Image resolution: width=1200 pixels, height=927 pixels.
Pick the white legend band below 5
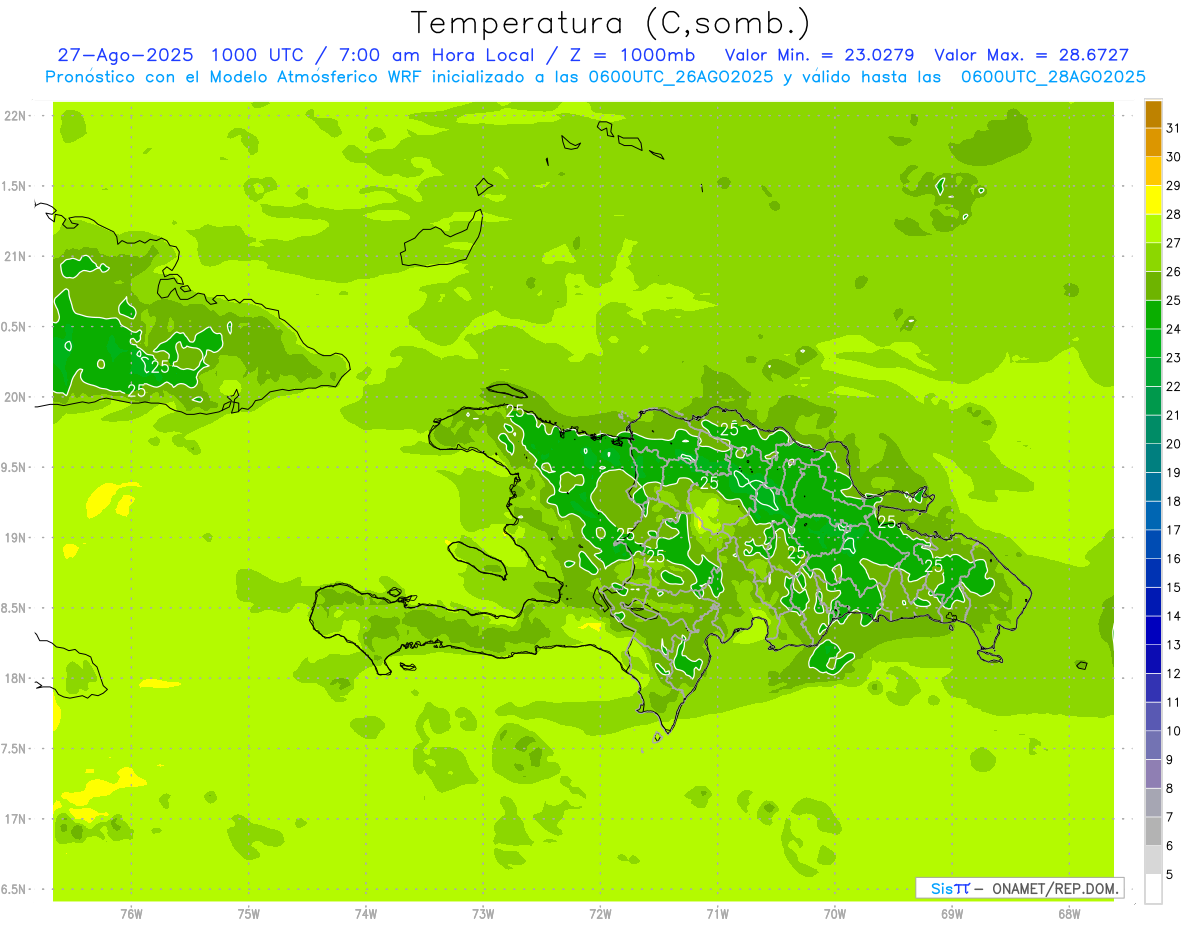pyautogui.click(x=1153, y=889)
